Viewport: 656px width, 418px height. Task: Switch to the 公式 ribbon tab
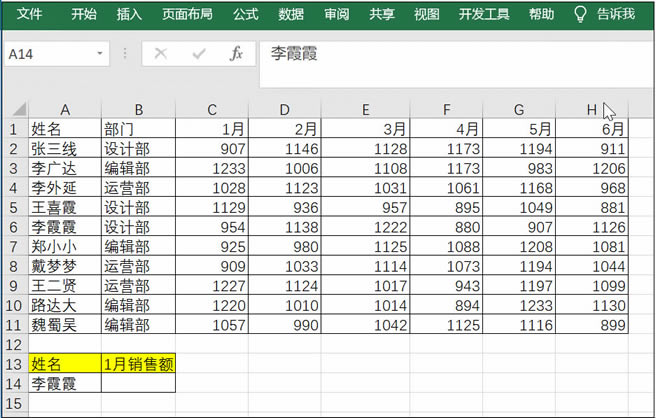click(245, 14)
